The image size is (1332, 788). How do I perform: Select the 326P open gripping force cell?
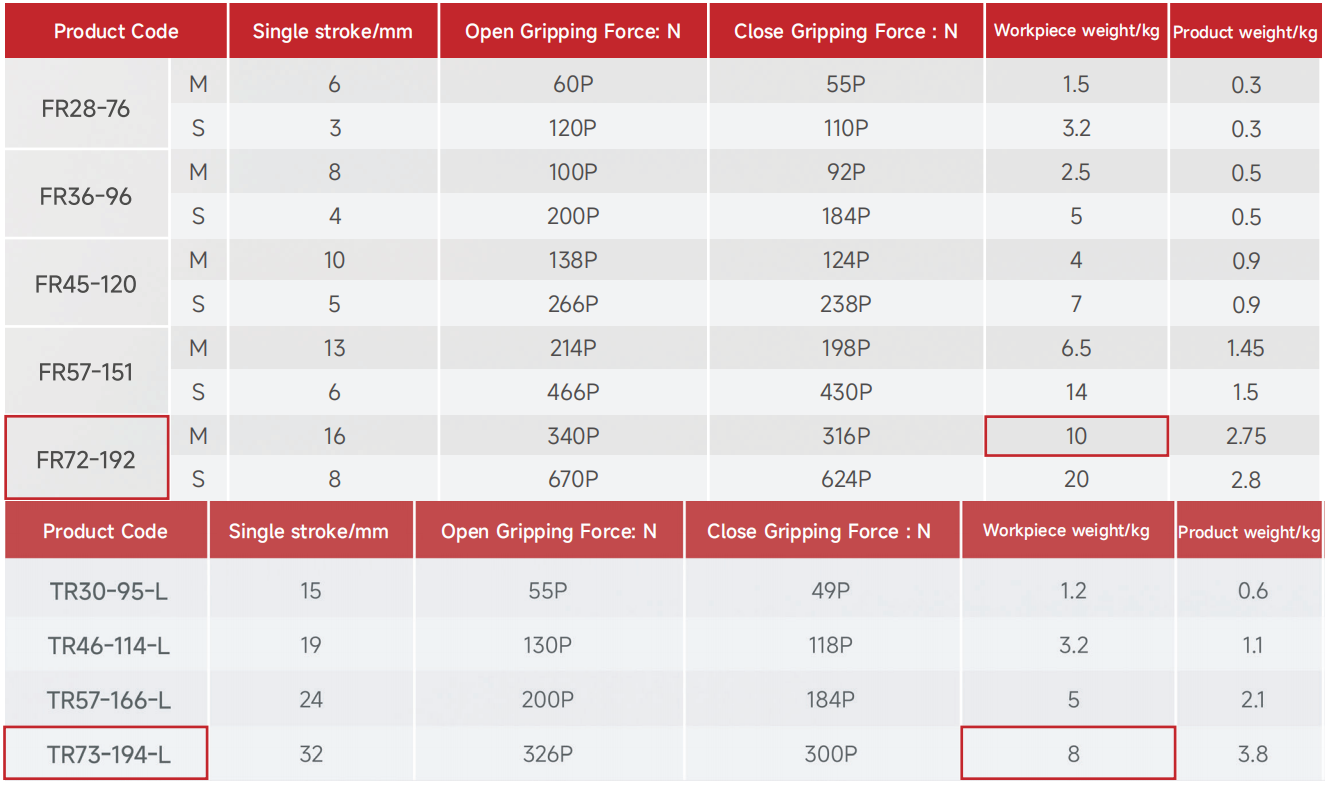tap(547, 754)
